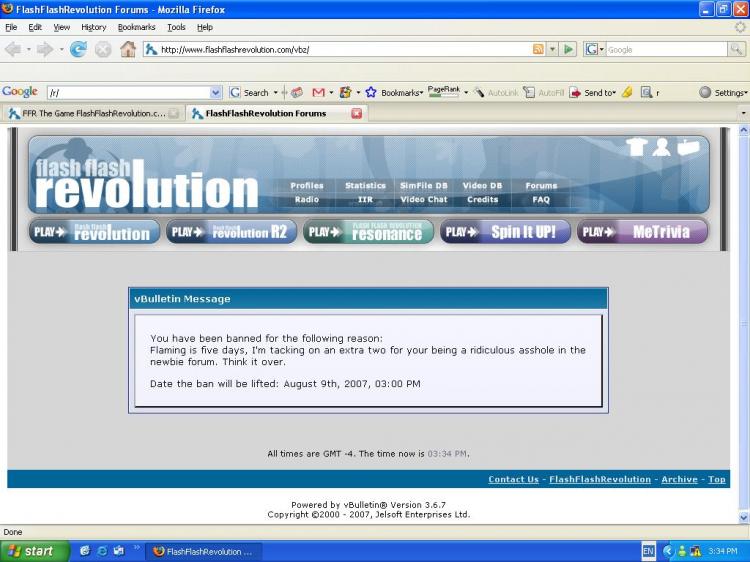Open Gmail icon in Google toolbar
The height and width of the screenshot is (562, 750).
(x=318, y=92)
